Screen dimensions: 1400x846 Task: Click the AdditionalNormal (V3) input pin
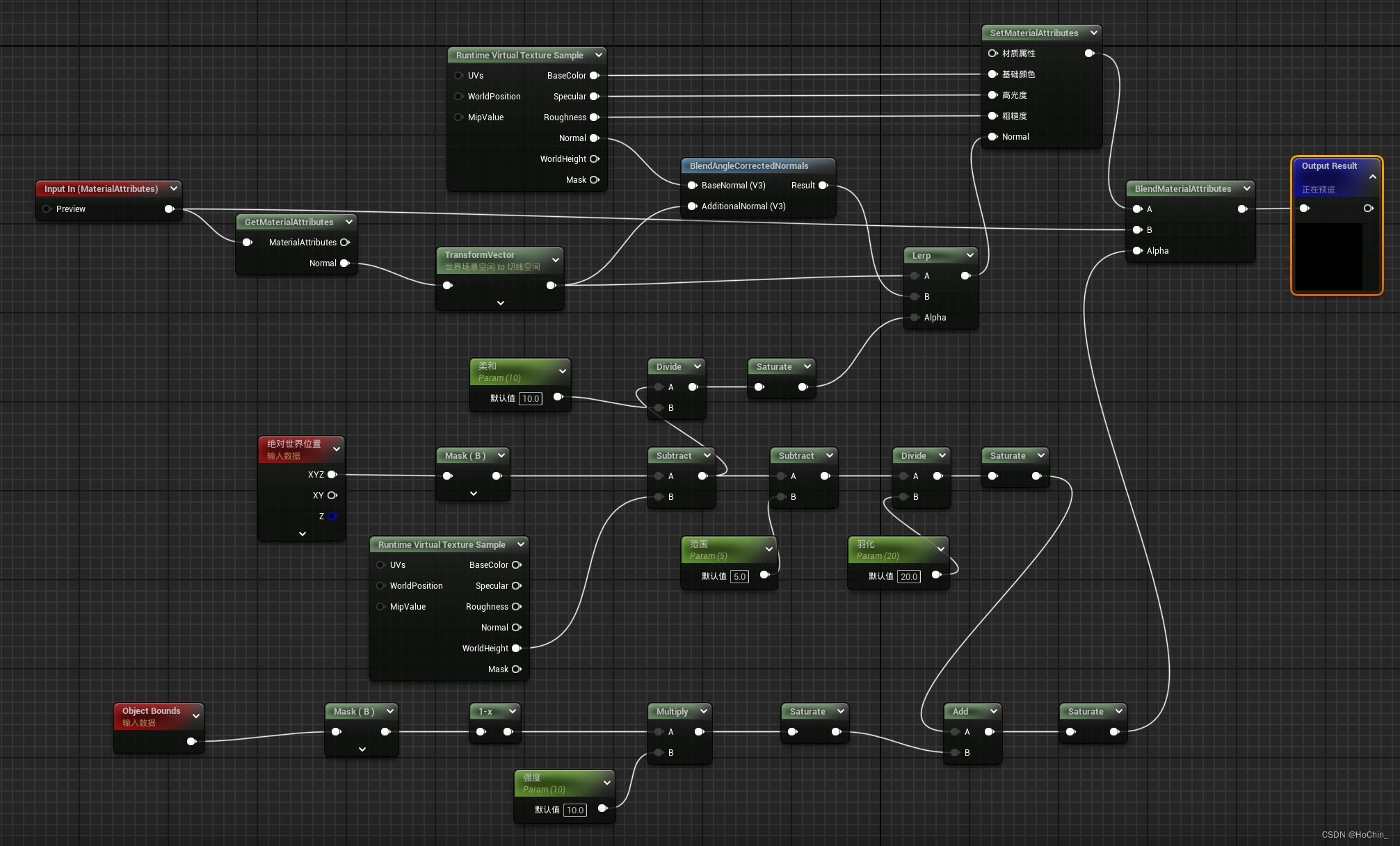pyautogui.click(x=692, y=206)
